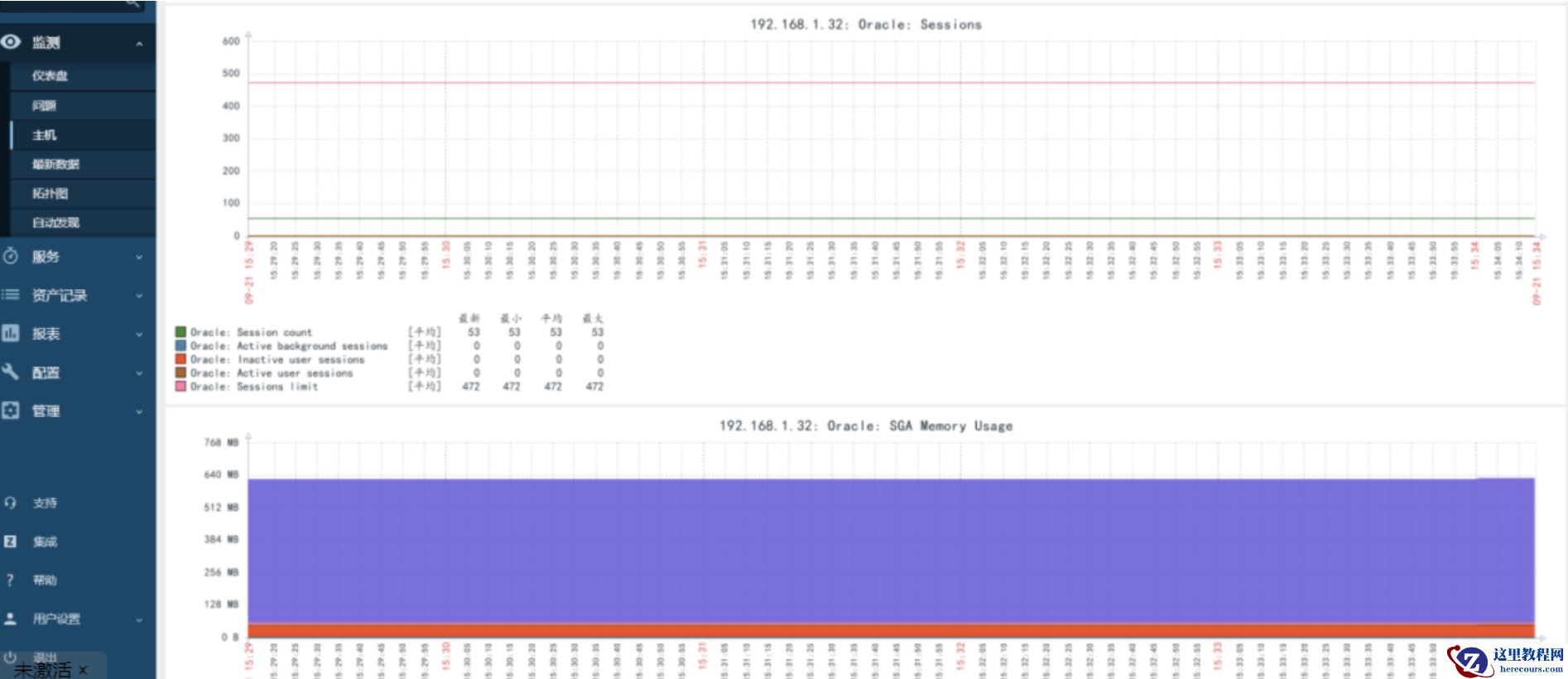Click the 监测 eye icon
The image size is (1568, 679).
coord(11,41)
